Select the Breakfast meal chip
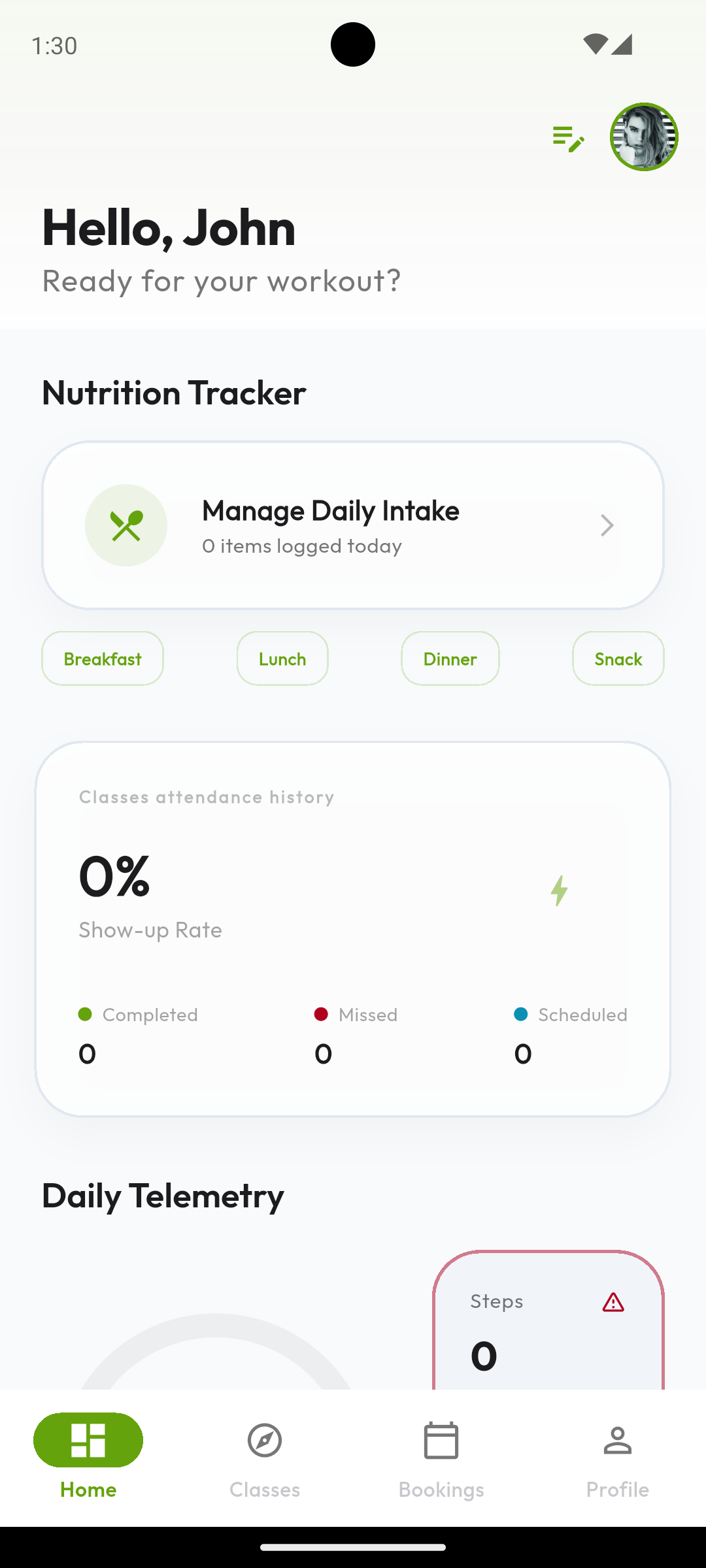The height and width of the screenshot is (1568, 706). click(x=103, y=659)
